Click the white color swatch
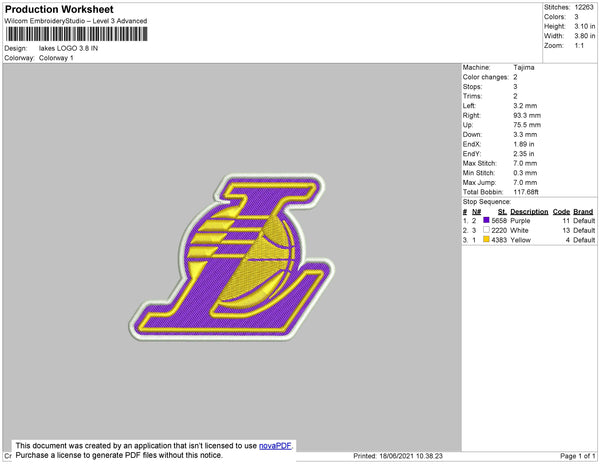This screenshot has width=600, height=464. (x=486, y=230)
